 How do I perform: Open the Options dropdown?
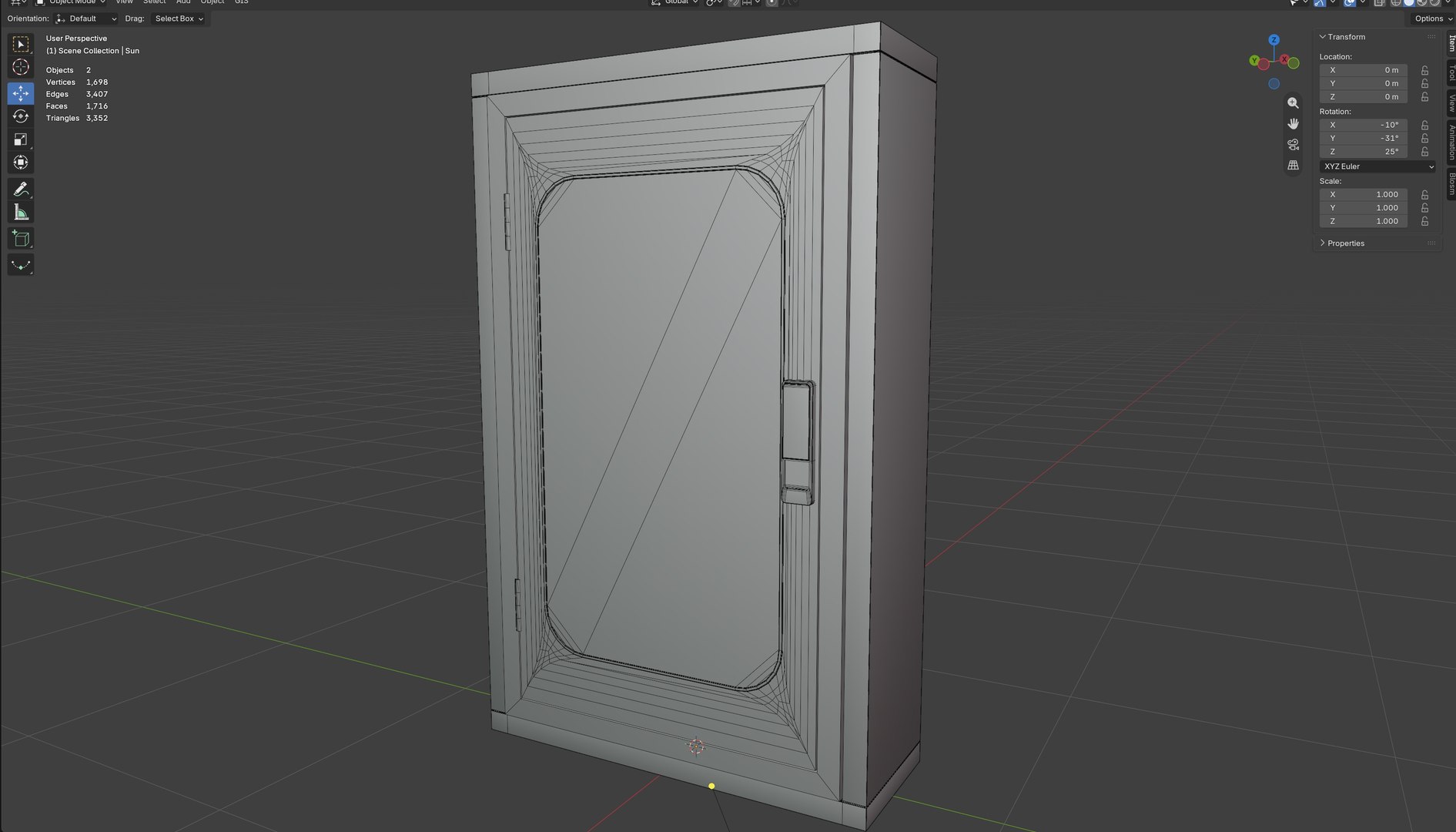click(x=1432, y=18)
